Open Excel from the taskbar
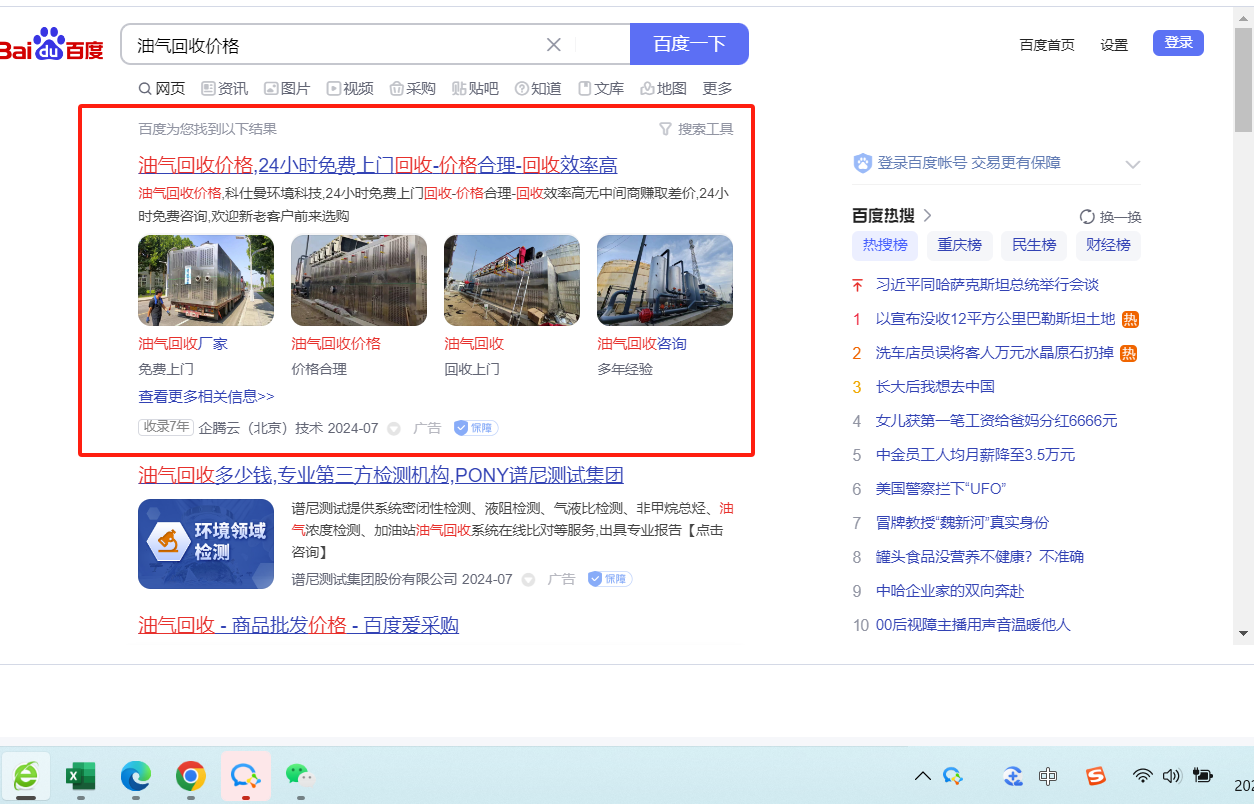1254x804 pixels. (x=80, y=775)
